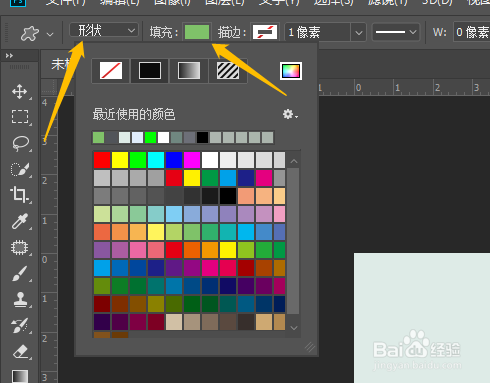Set fill to gradient
Viewport: 490px width, 383px height.
(189, 71)
